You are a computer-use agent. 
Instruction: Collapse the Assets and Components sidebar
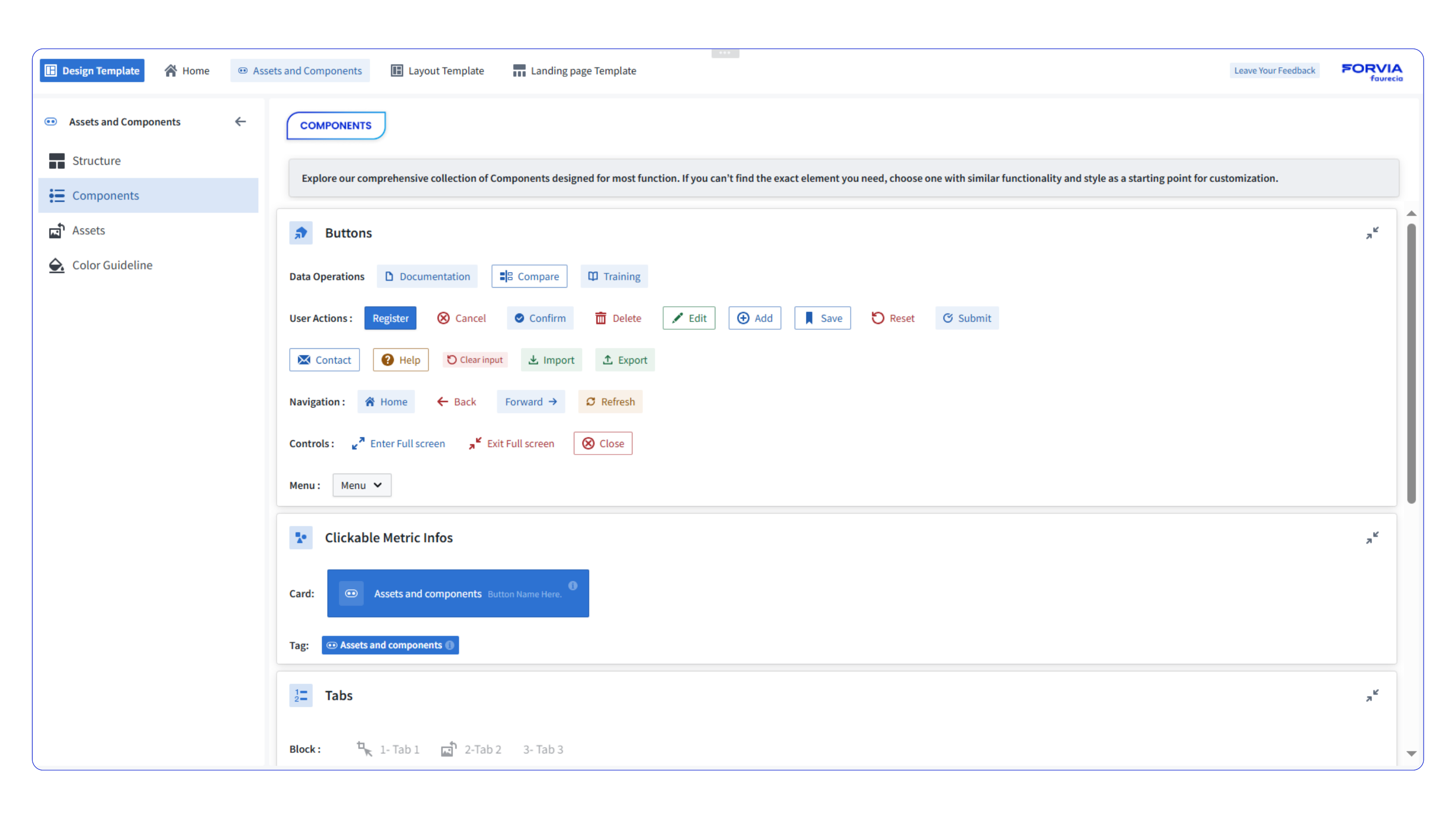240,121
